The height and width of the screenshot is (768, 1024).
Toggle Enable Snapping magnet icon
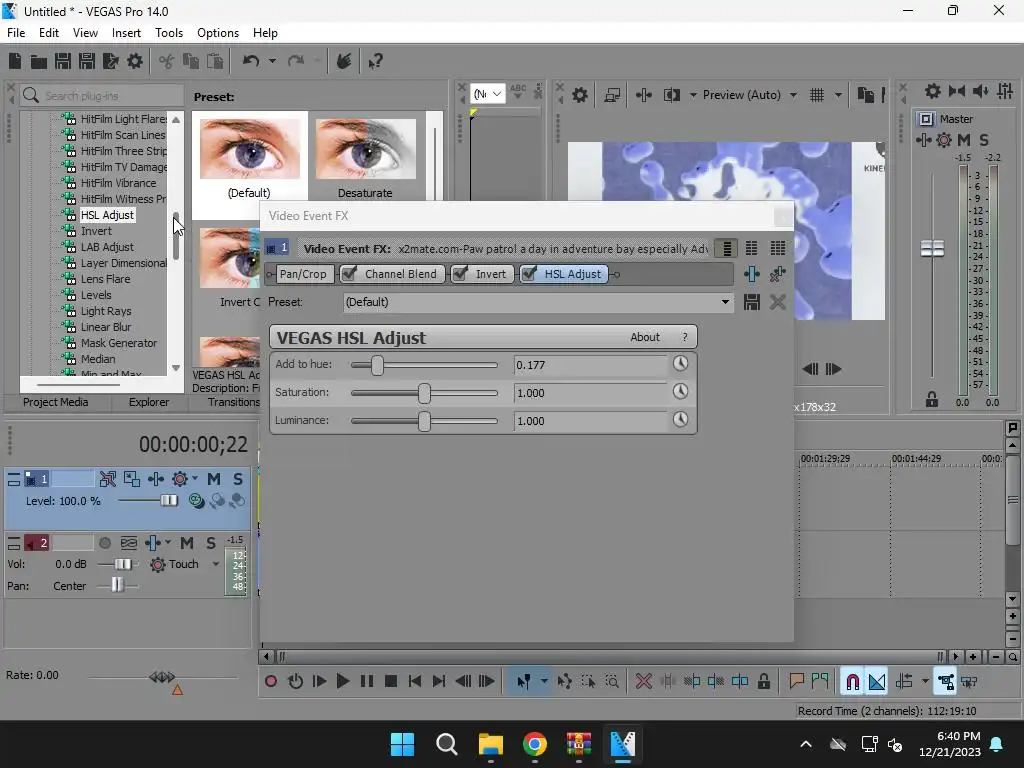coord(852,682)
